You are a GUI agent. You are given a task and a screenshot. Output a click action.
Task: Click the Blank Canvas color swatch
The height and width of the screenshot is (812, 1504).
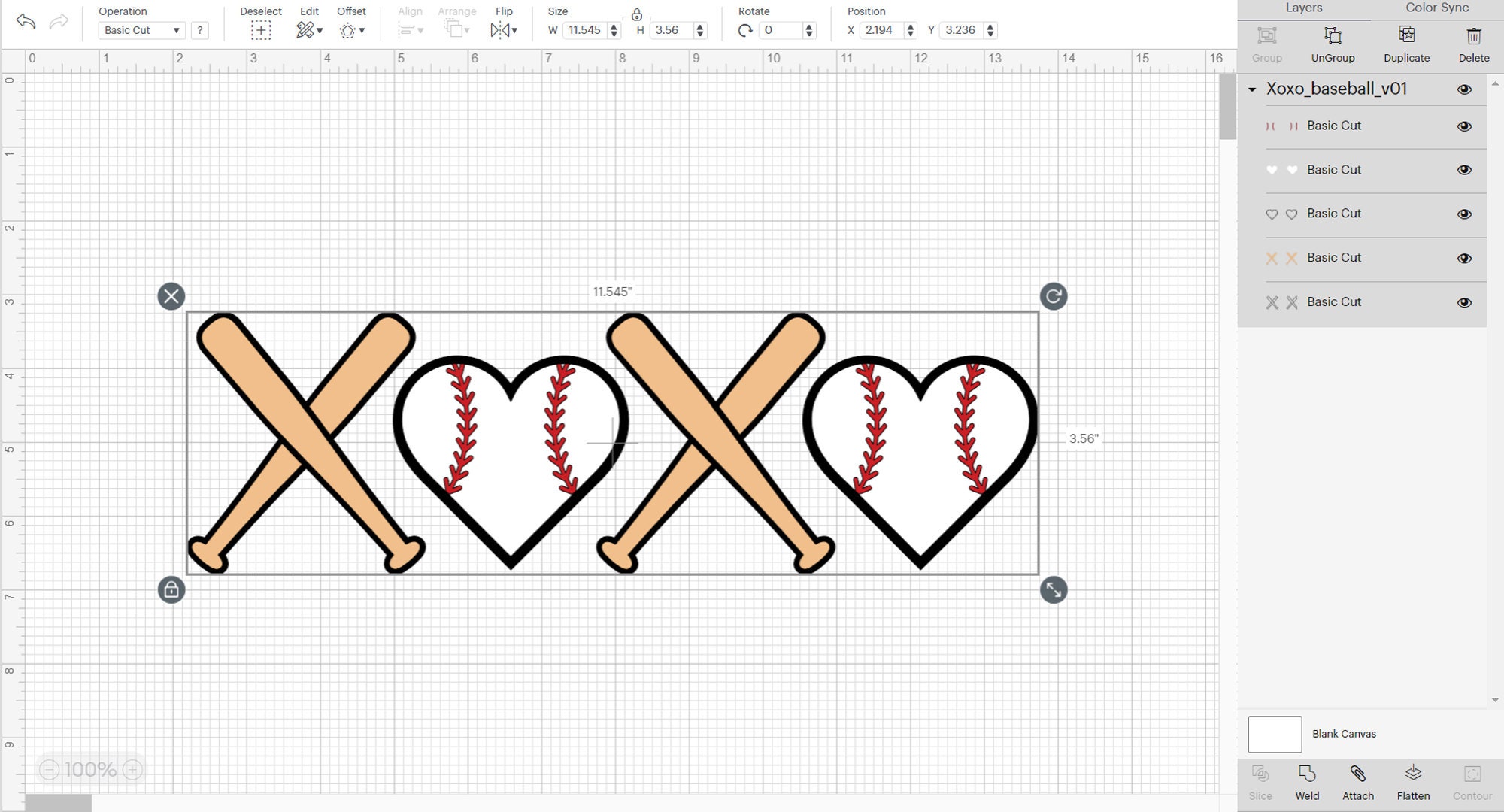1274,734
